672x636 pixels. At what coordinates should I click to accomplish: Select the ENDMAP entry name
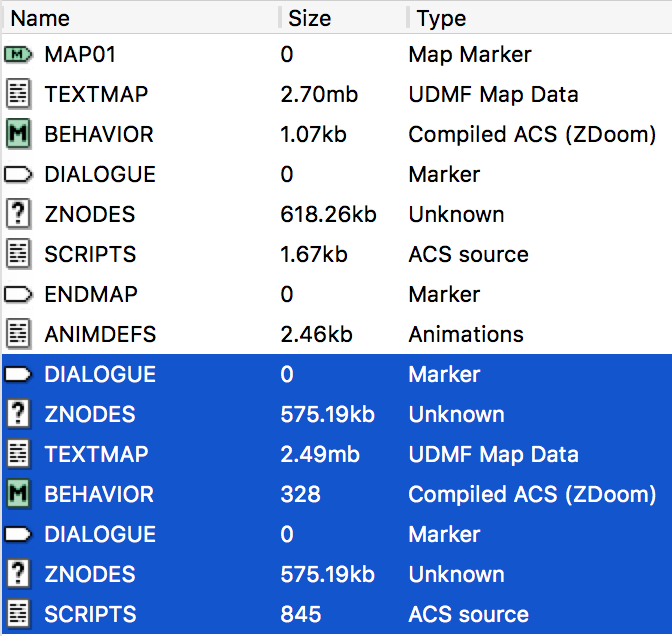91,294
